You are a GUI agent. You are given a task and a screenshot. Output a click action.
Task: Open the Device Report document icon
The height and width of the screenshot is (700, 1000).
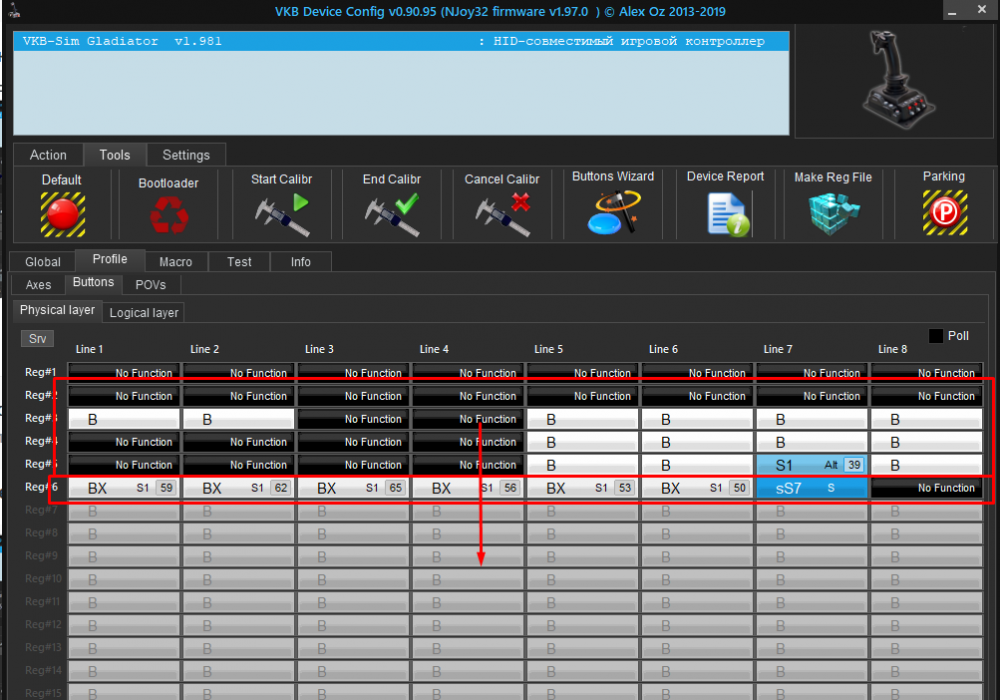pos(727,215)
